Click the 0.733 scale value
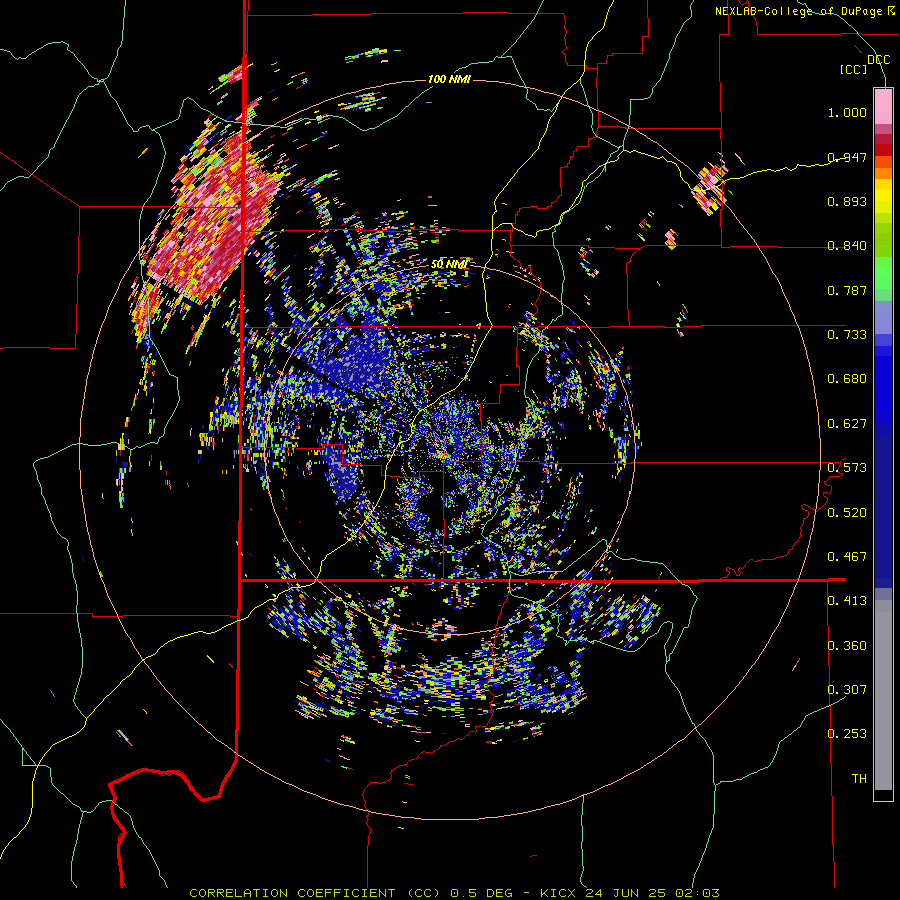Screen dimensions: 900x900 pos(847,335)
